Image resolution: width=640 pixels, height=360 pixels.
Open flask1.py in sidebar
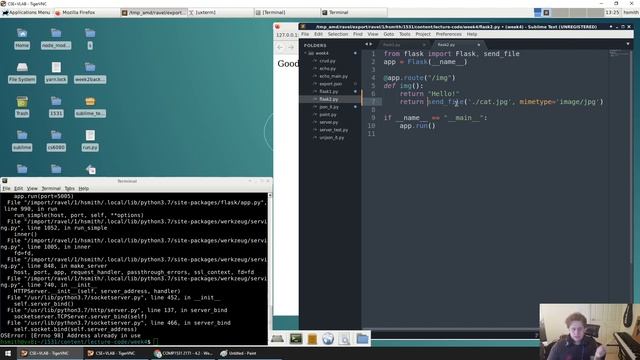pyautogui.click(x=329, y=92)
